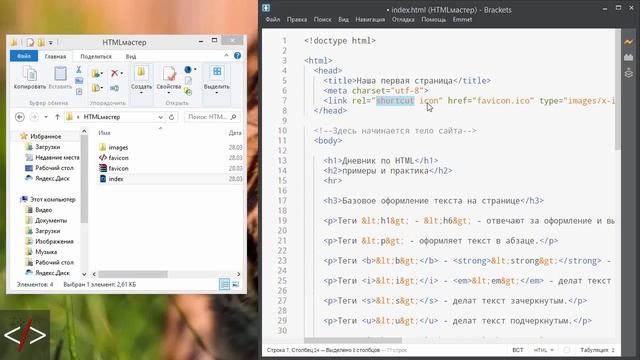The width and height of the screenshot is (640, 360).
Task: Click the layers icon in Brackets right sidebar
Action: click(x=628, y=73)
